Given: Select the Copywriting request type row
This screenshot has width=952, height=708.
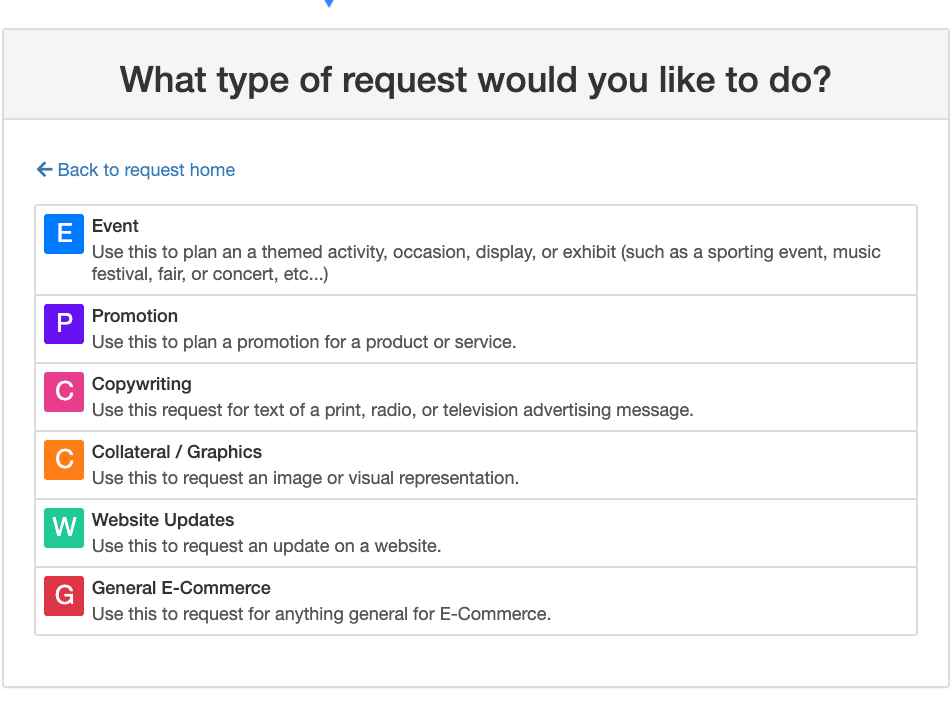Looking at the screenshot, I should 475,396.
